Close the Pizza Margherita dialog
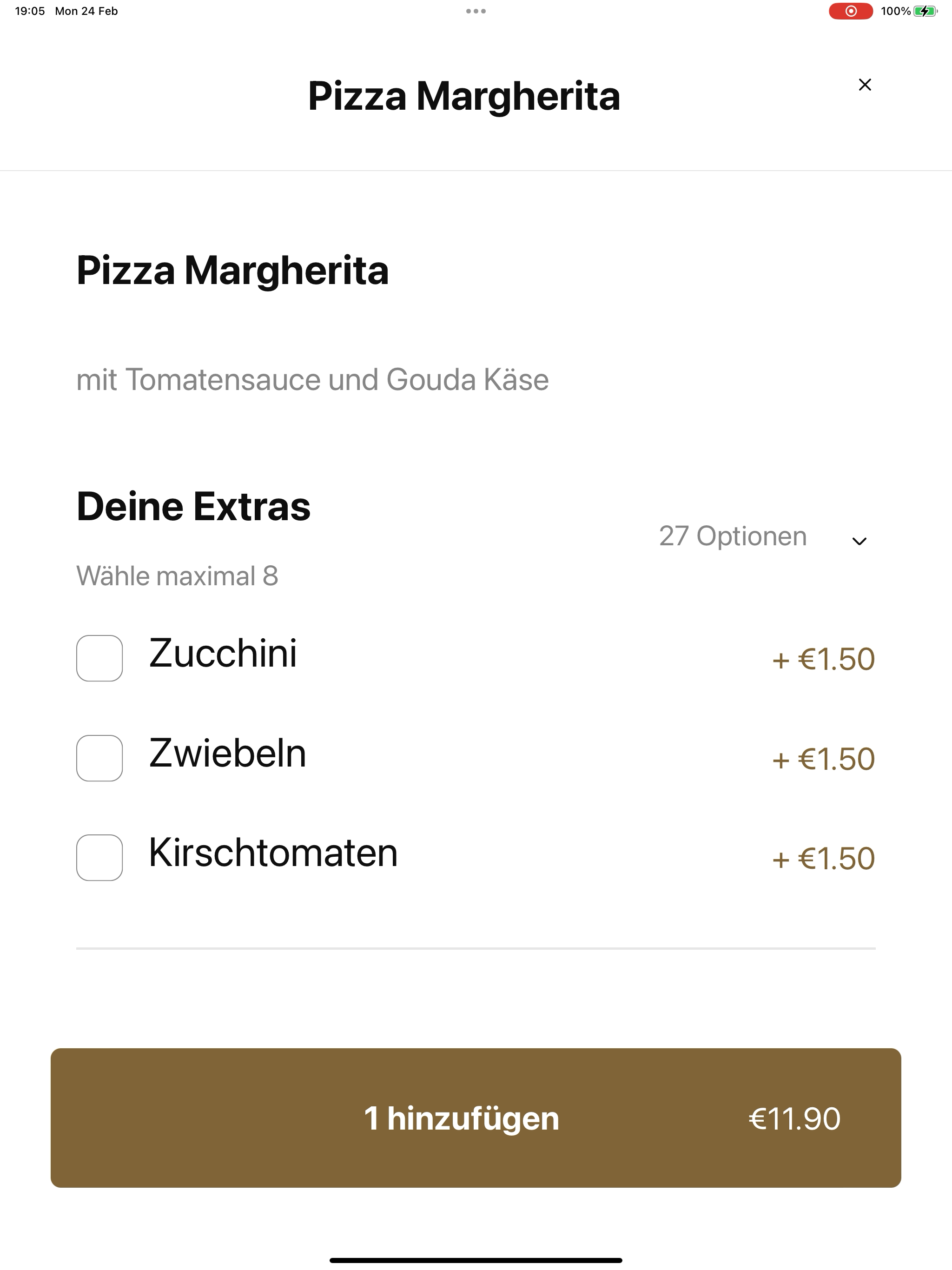The height and width of the screenshot is (1270, 952). coord(865,85)
